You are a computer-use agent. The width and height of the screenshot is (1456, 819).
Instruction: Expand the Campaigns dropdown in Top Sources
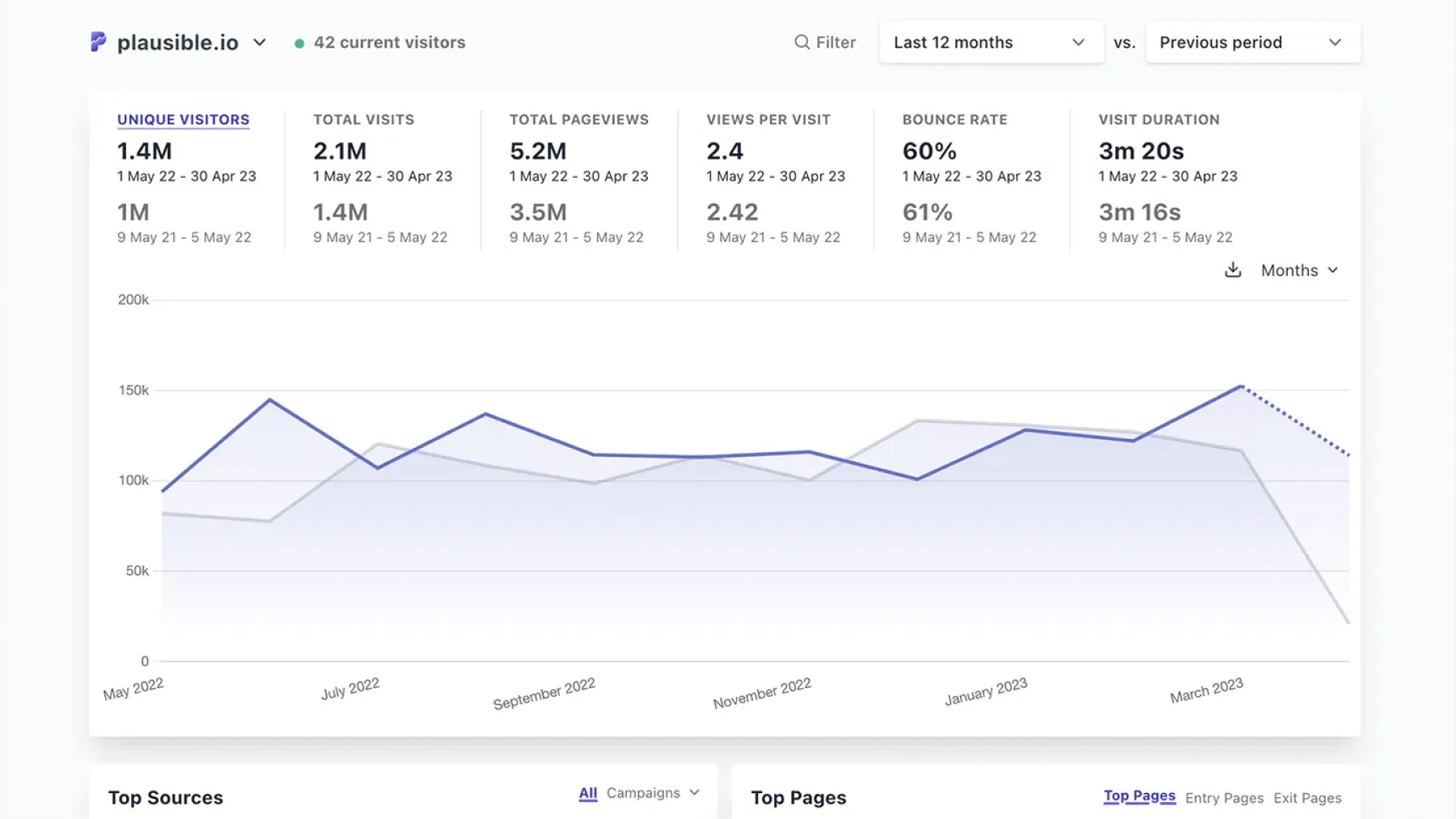(x=652, y=793)
